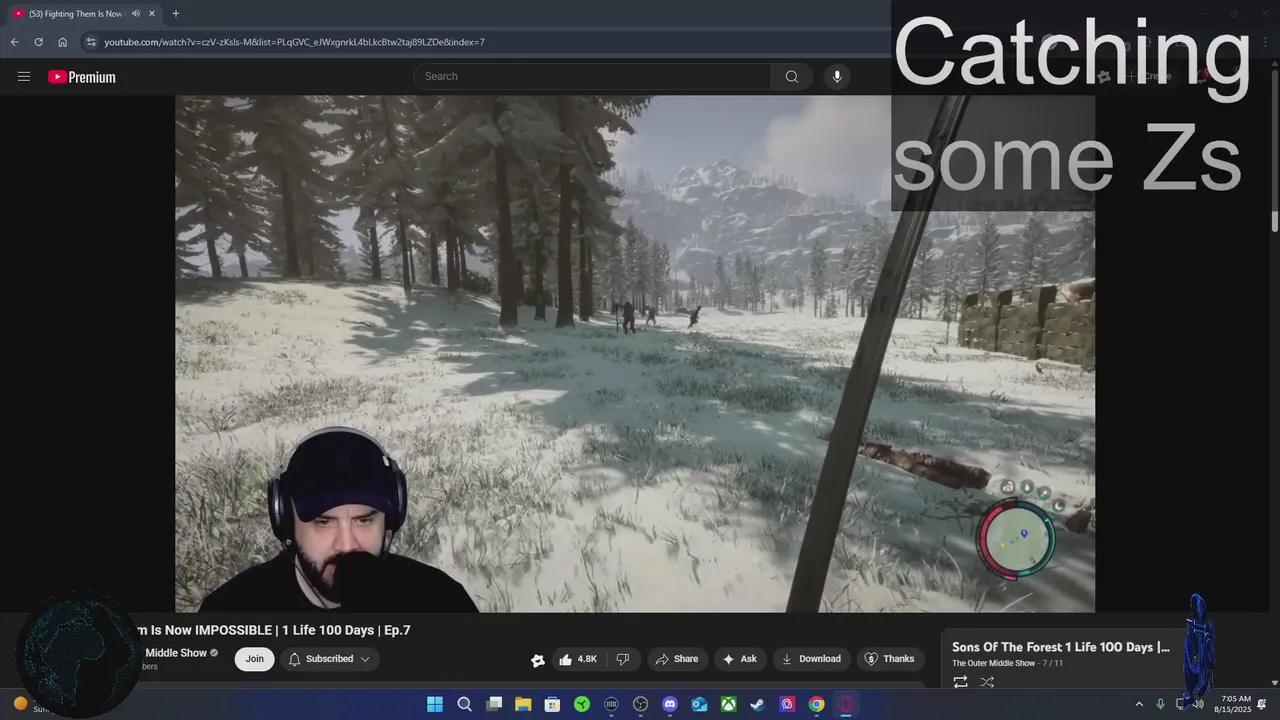
Task: Click the browser address bar URL
Action: click(294, 42)
